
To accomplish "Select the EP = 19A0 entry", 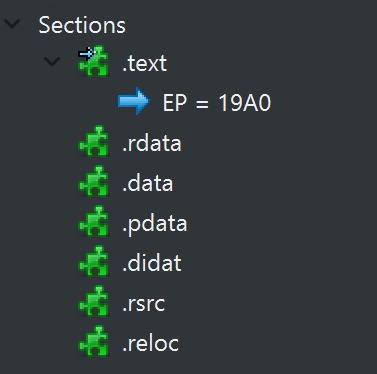I will point(217,103).
